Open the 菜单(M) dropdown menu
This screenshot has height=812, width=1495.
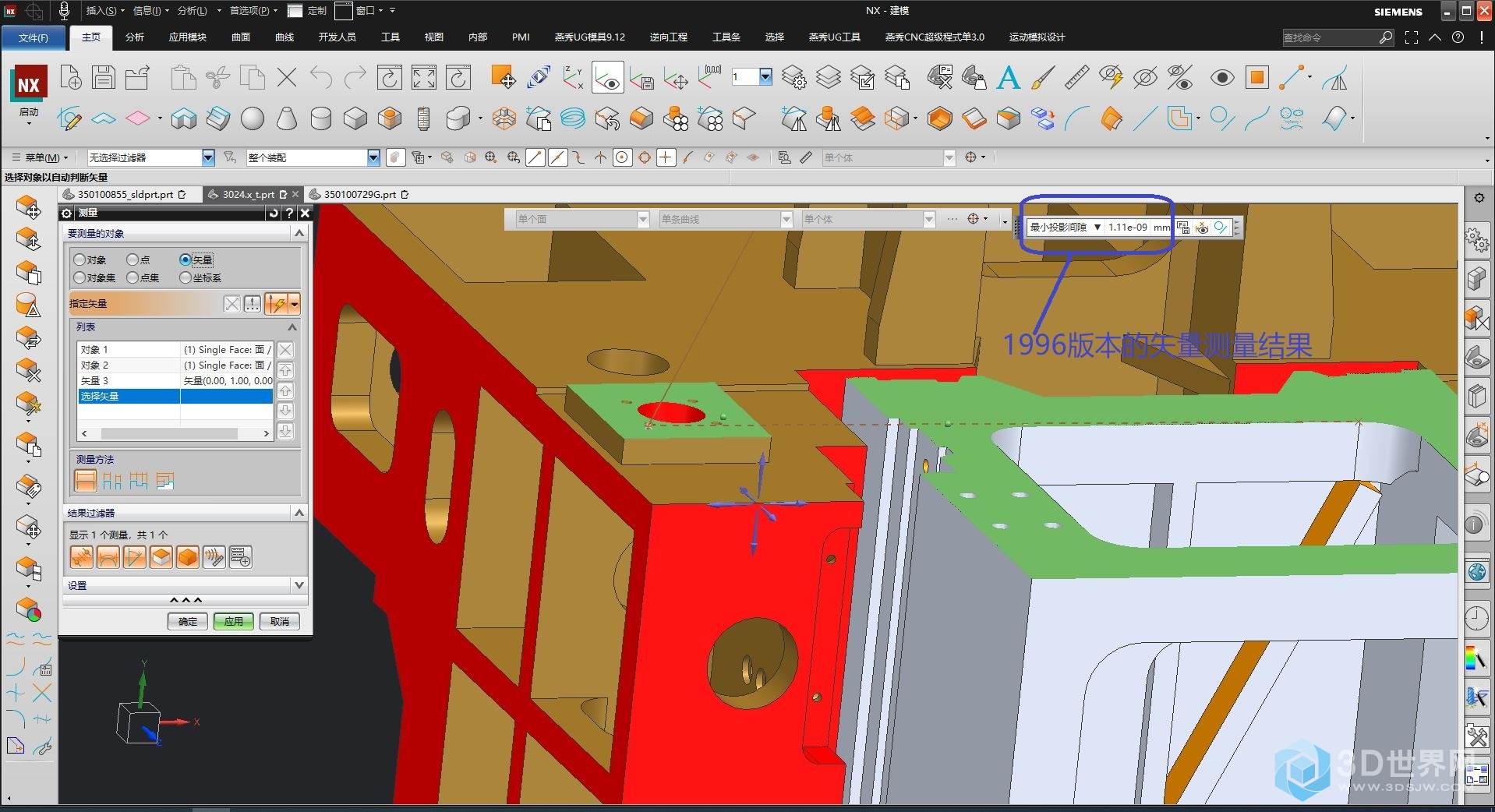(41, 157)
